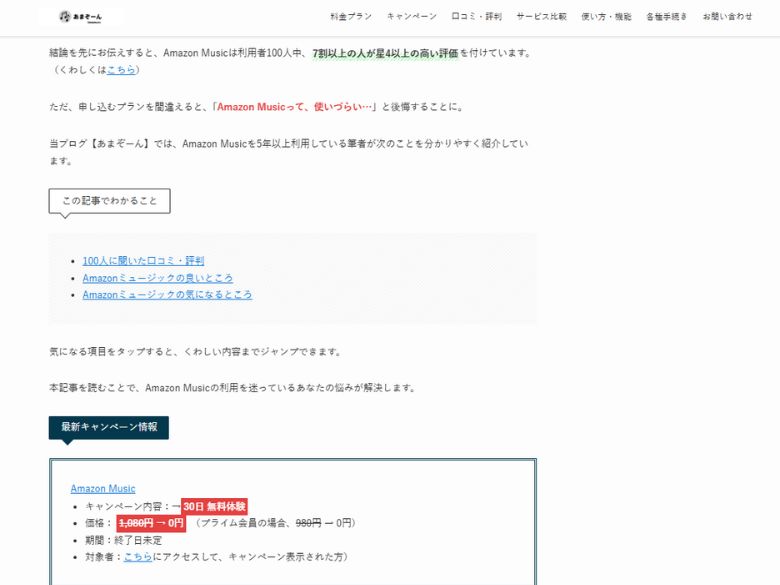This screenshot has height=585, width=780.
Task: Jump to 100人に聞いた口コミ・評判 section
Action: (143, 261)
